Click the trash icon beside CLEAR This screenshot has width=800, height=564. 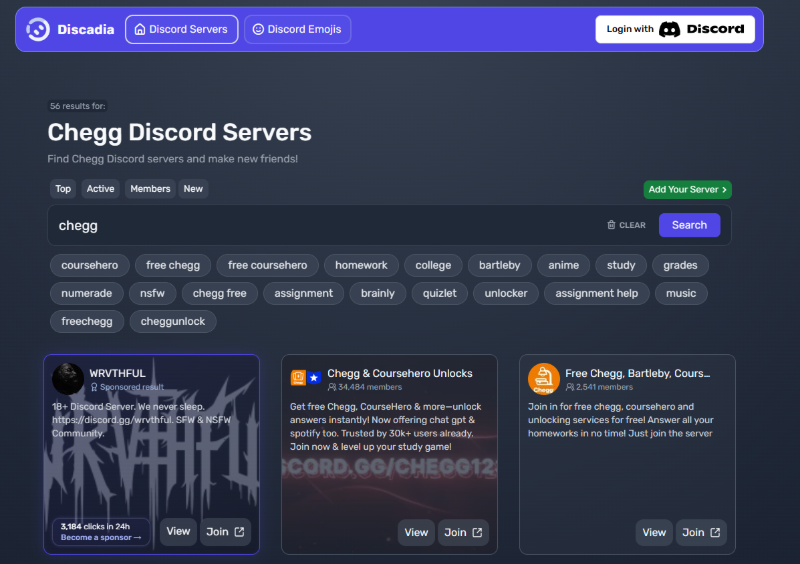coord(611,225)
